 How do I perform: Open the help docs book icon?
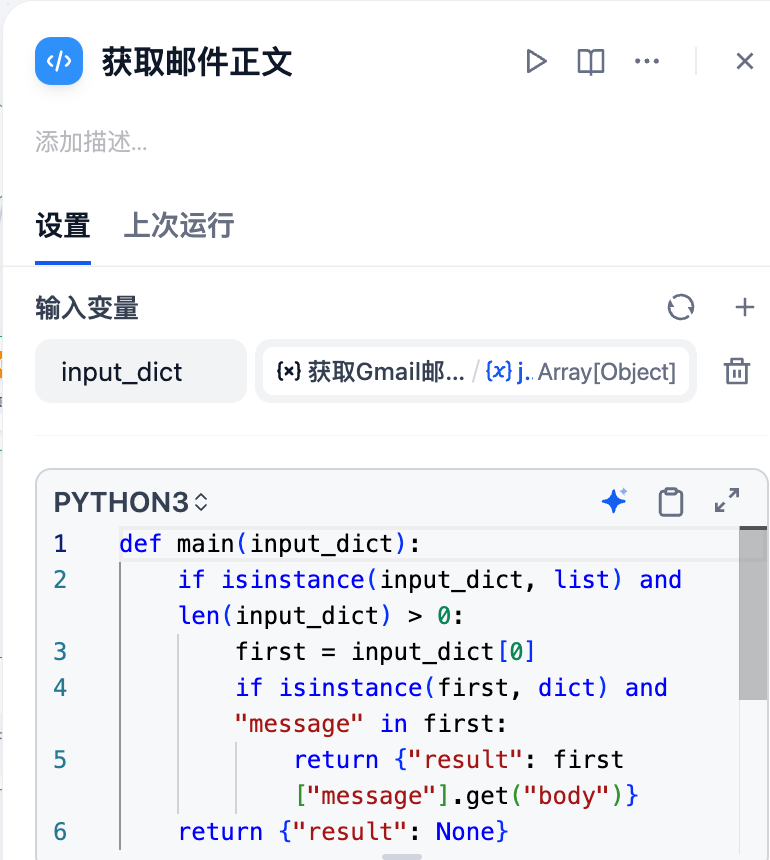click(x=591, y=61)
